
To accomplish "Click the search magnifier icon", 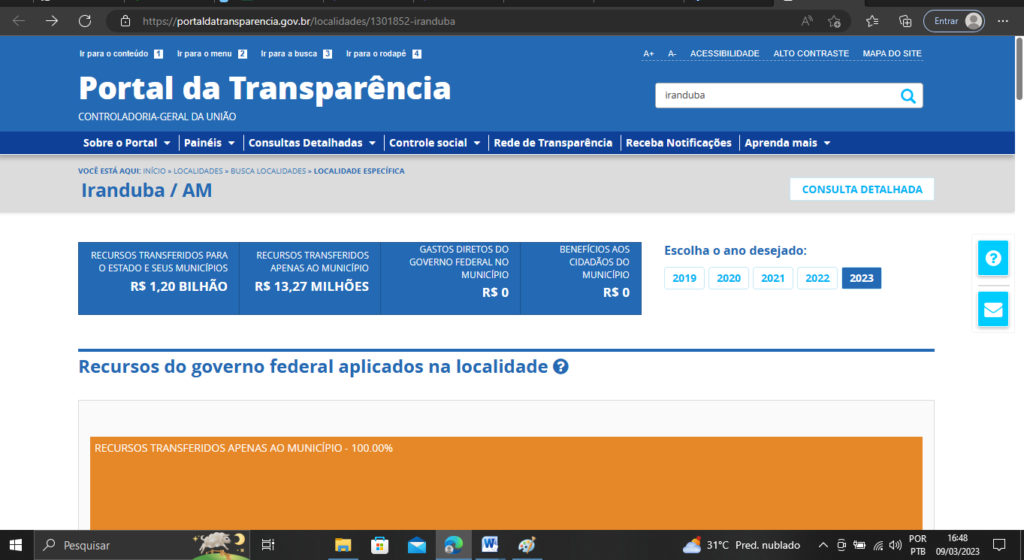I will [x=907, y=96].
